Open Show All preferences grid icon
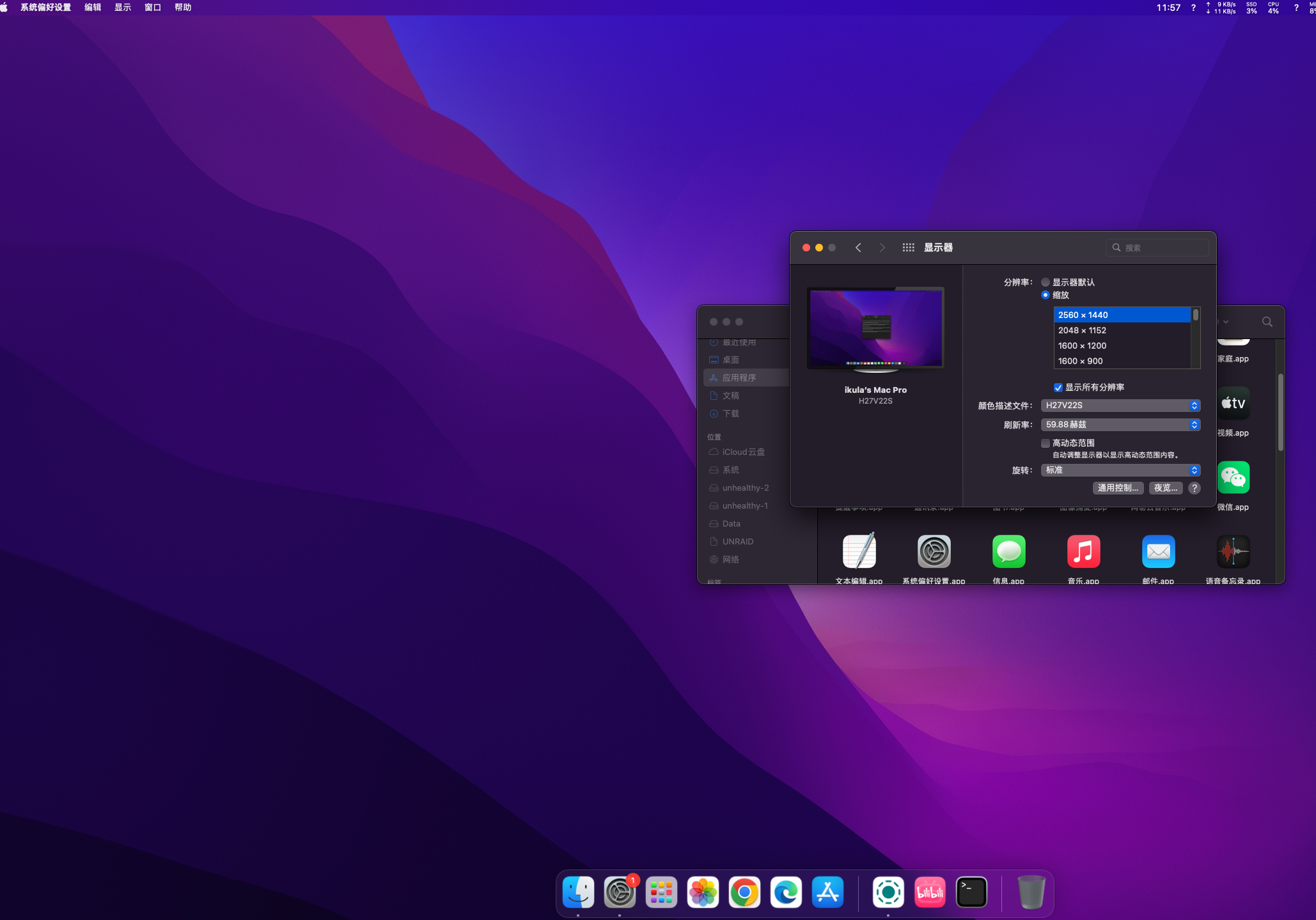 908,248
